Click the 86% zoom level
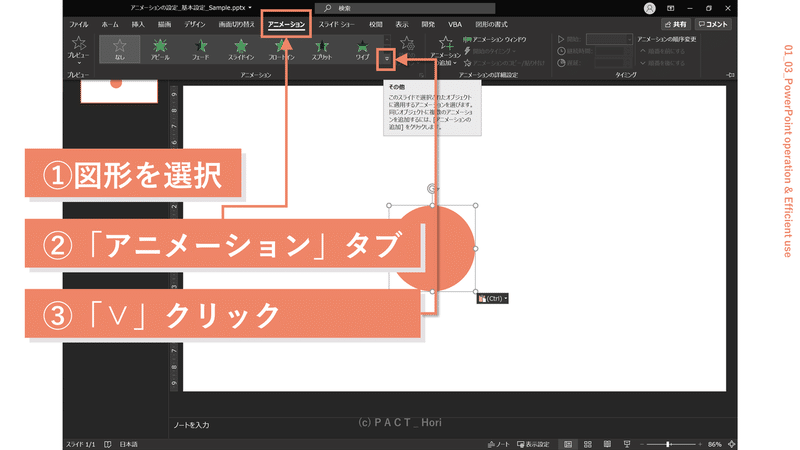This screenshot has width=800, height=450. (715, 444)
